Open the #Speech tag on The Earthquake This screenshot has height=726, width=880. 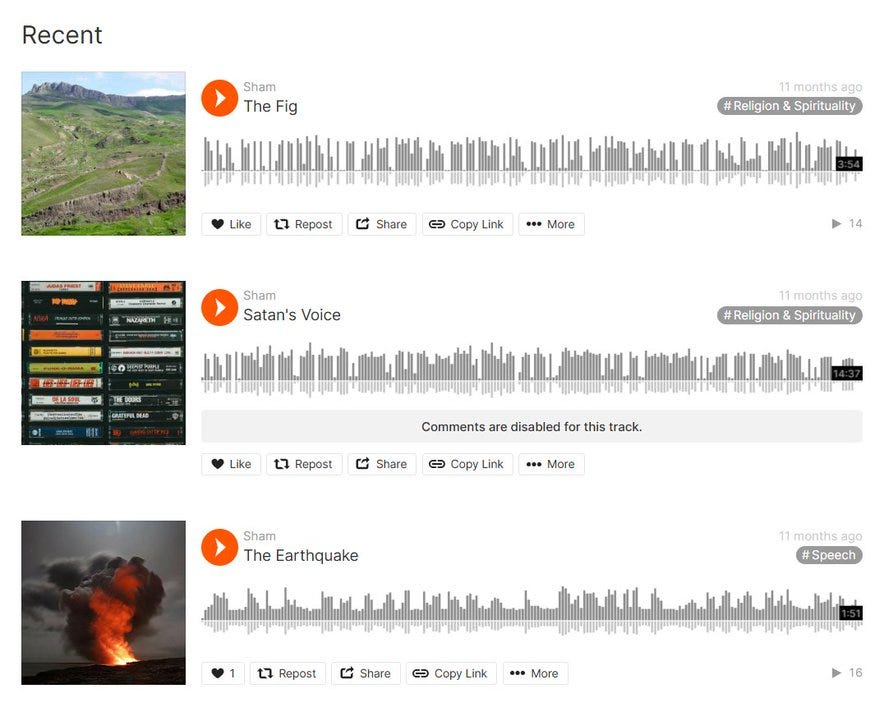click(x=829, y=555)
